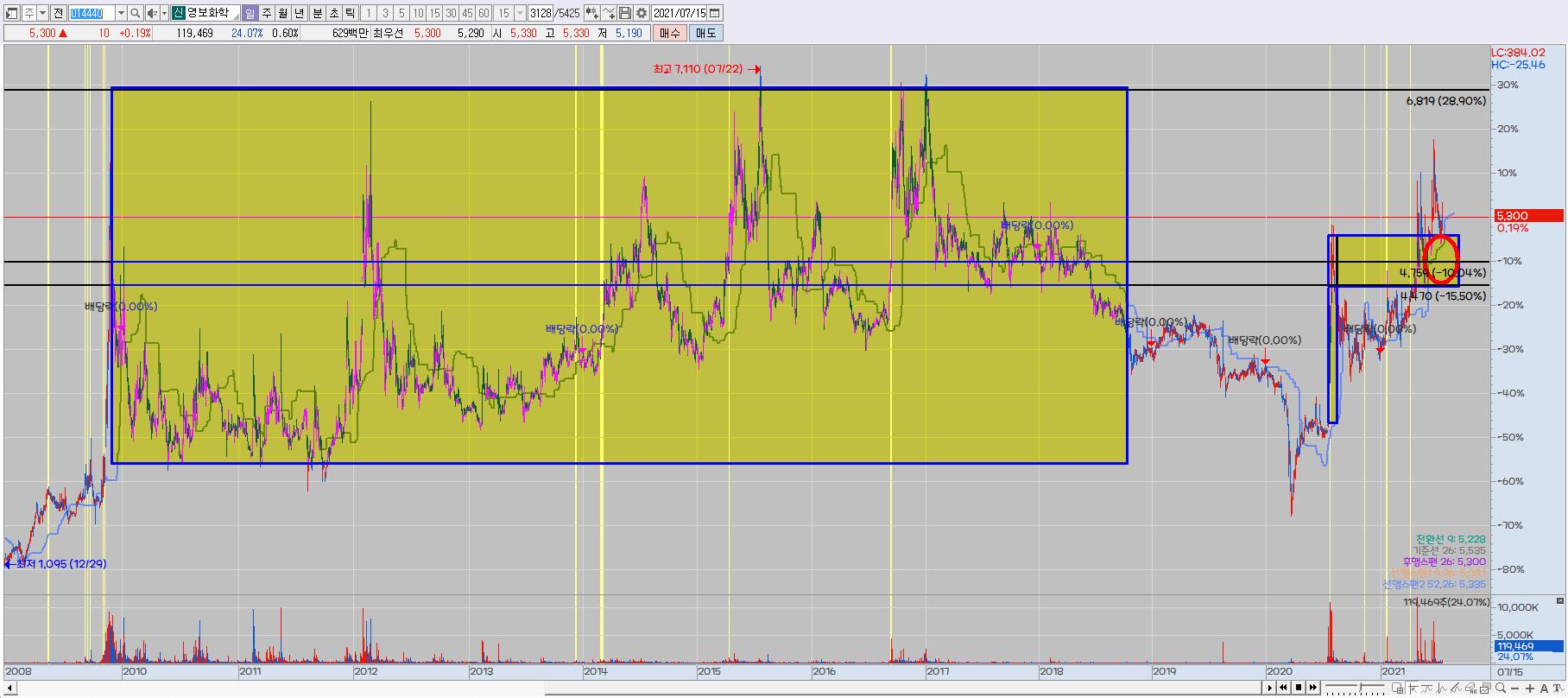Click the replay speed slider handle
Image resolution: width=1568 pixels, height=698 pixels.
tap(1361, 687)
